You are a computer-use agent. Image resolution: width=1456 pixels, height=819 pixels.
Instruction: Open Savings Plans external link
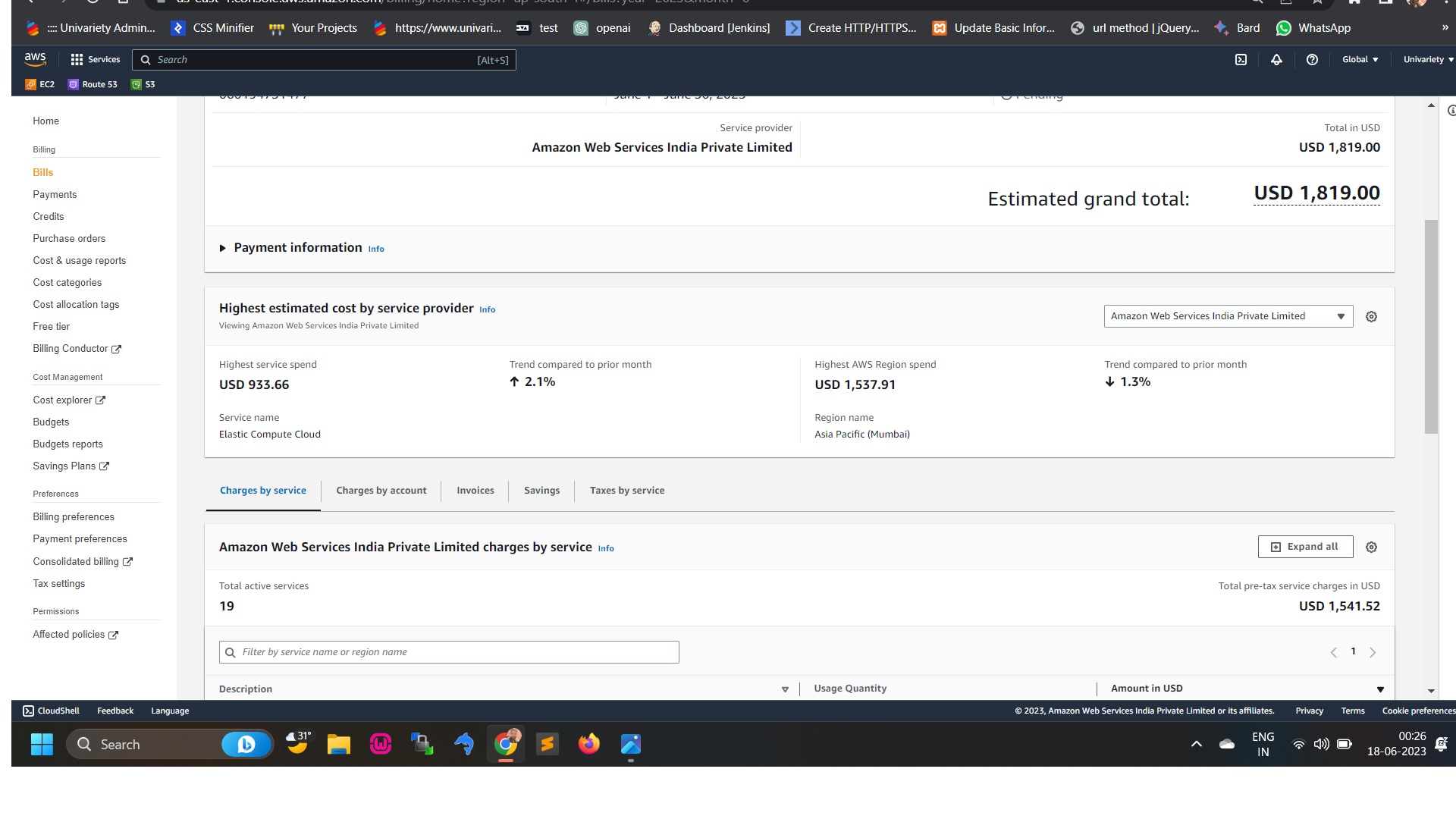[x=71, y=466]
